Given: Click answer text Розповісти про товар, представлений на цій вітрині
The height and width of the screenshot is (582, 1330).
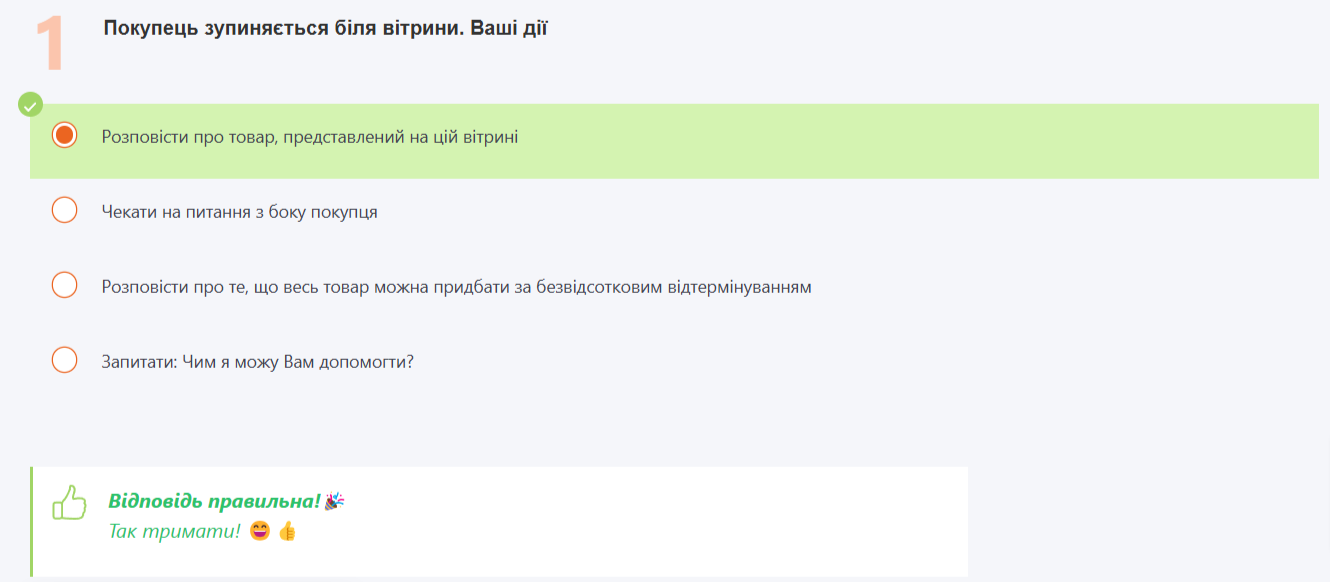Looking at the screenshot, I should tap(310, 136).
